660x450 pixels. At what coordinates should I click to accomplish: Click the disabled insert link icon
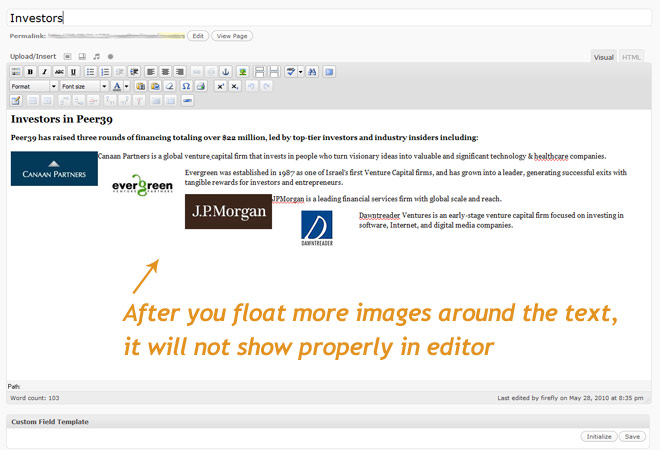point(197,72)
